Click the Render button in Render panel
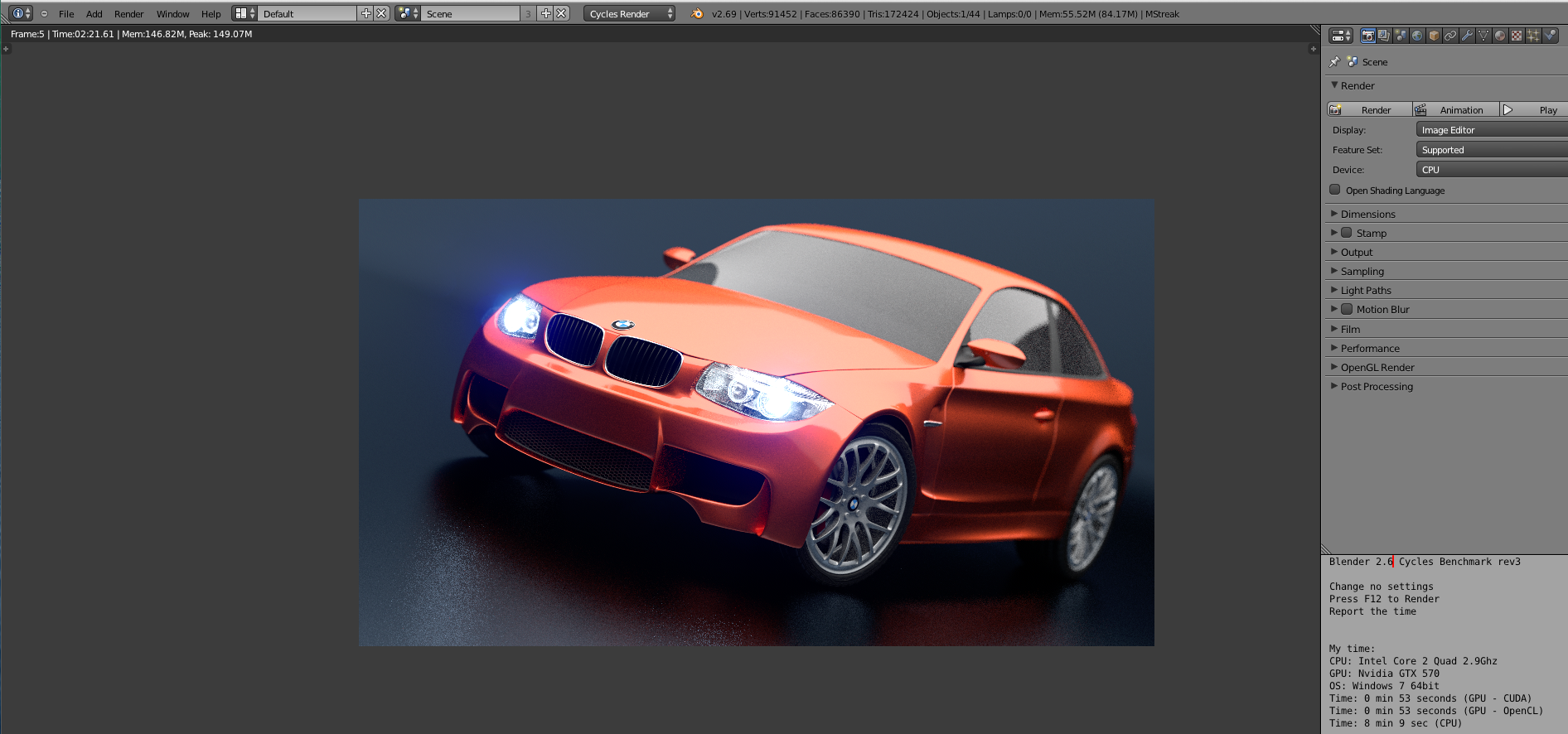 coord(1370,110)
